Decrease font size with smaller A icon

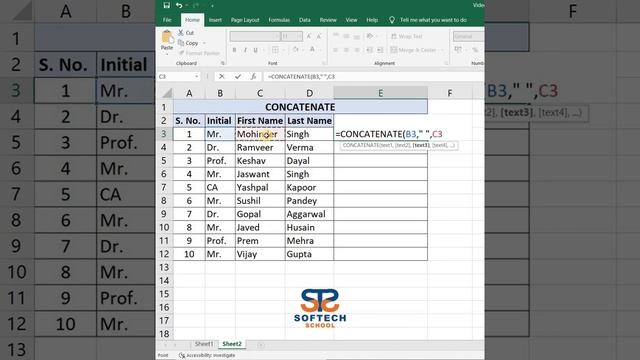[x=319, y=36]
